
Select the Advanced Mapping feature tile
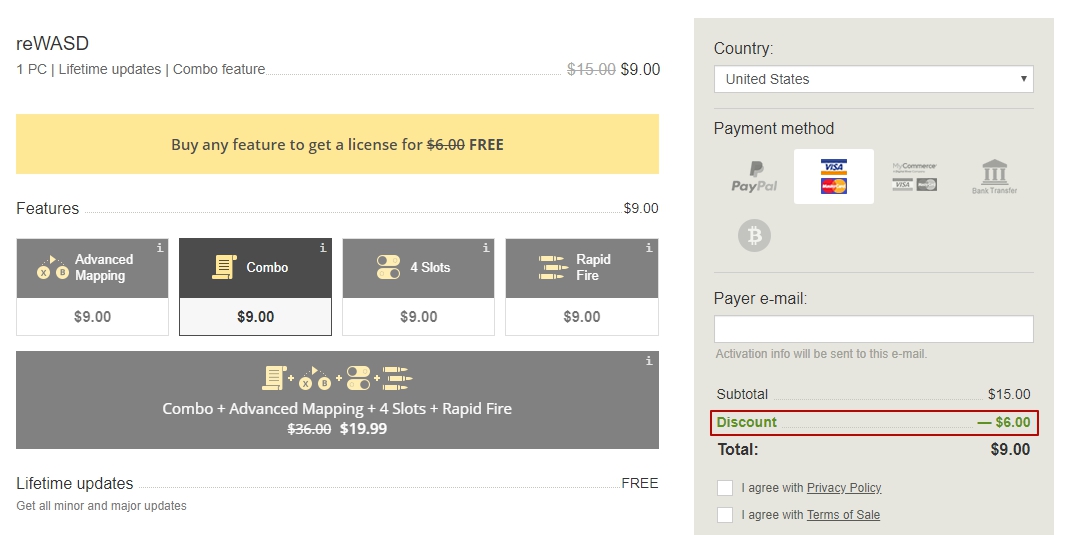pos(92,286)
